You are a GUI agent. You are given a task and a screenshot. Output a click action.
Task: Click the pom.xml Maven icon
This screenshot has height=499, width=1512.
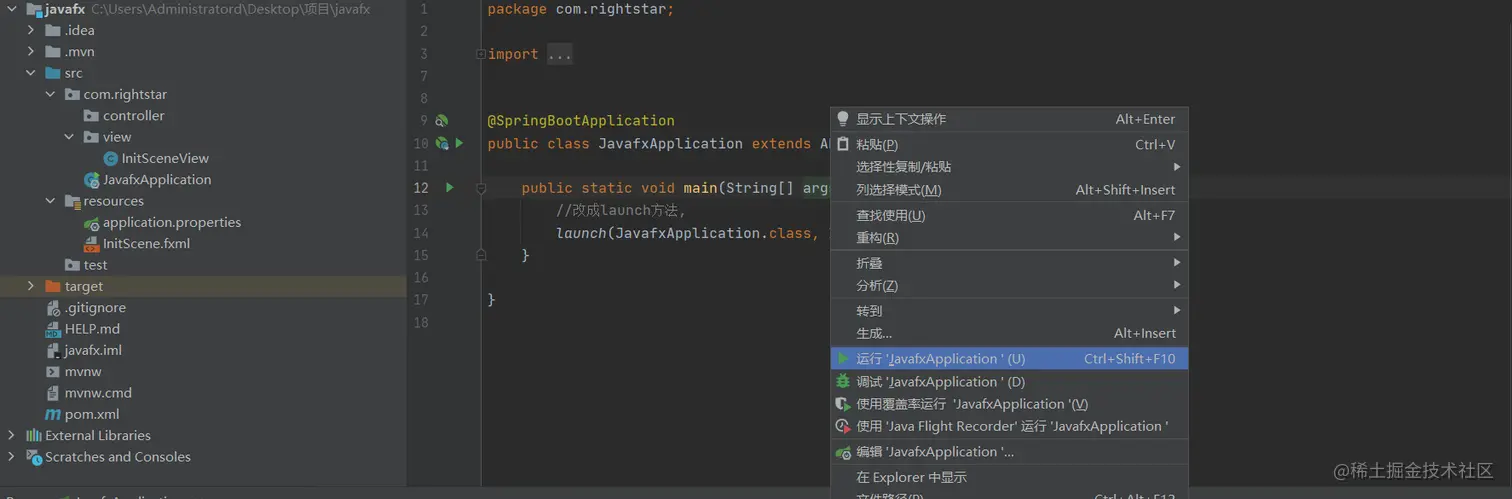point(53,414)
